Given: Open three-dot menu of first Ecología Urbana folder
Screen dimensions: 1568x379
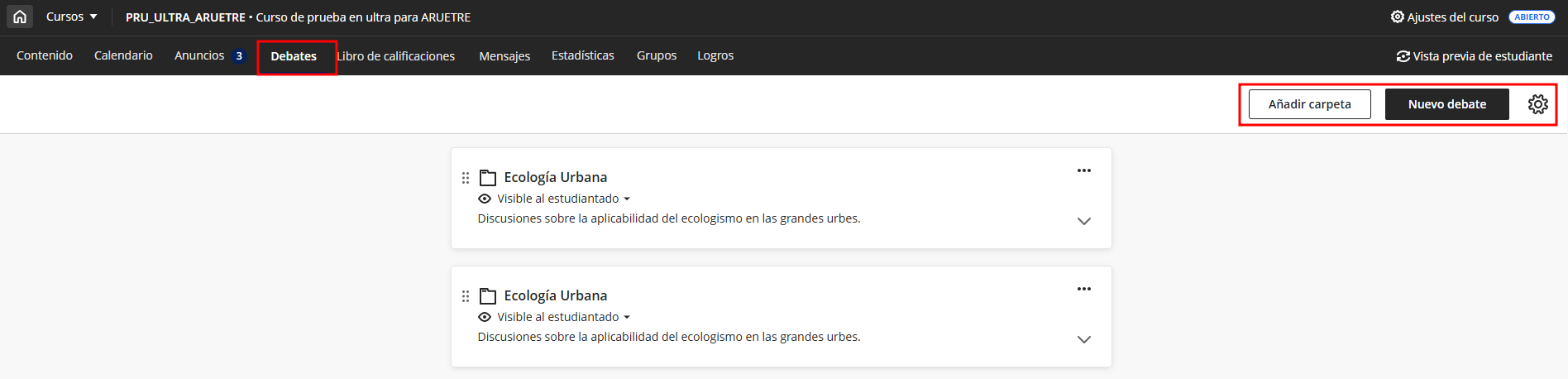Looking at the screenshot, I should 1083,170.
